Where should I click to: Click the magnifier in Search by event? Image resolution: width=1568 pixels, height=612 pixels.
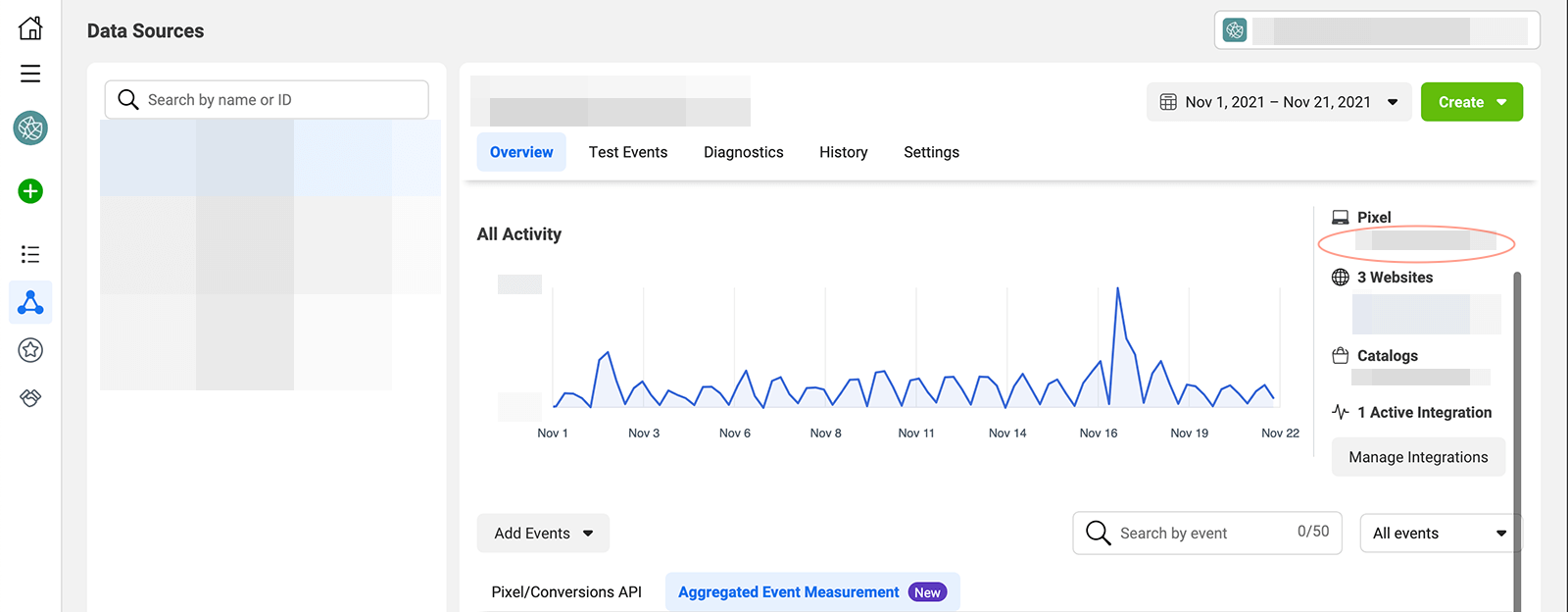[x=1099, y=533]
